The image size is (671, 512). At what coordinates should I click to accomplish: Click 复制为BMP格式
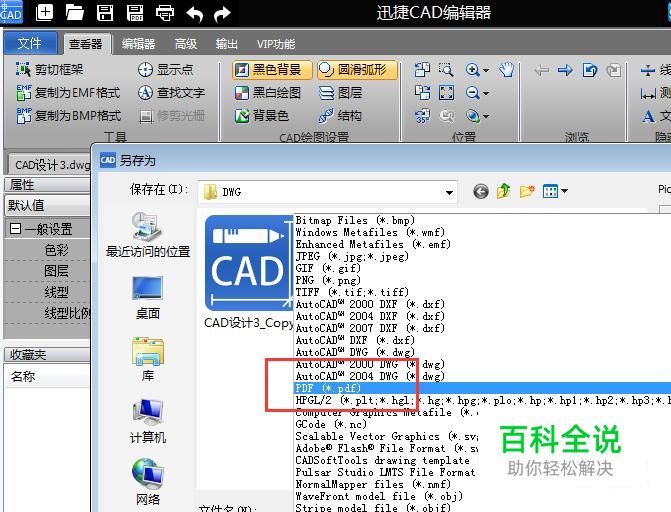[68, 116]
